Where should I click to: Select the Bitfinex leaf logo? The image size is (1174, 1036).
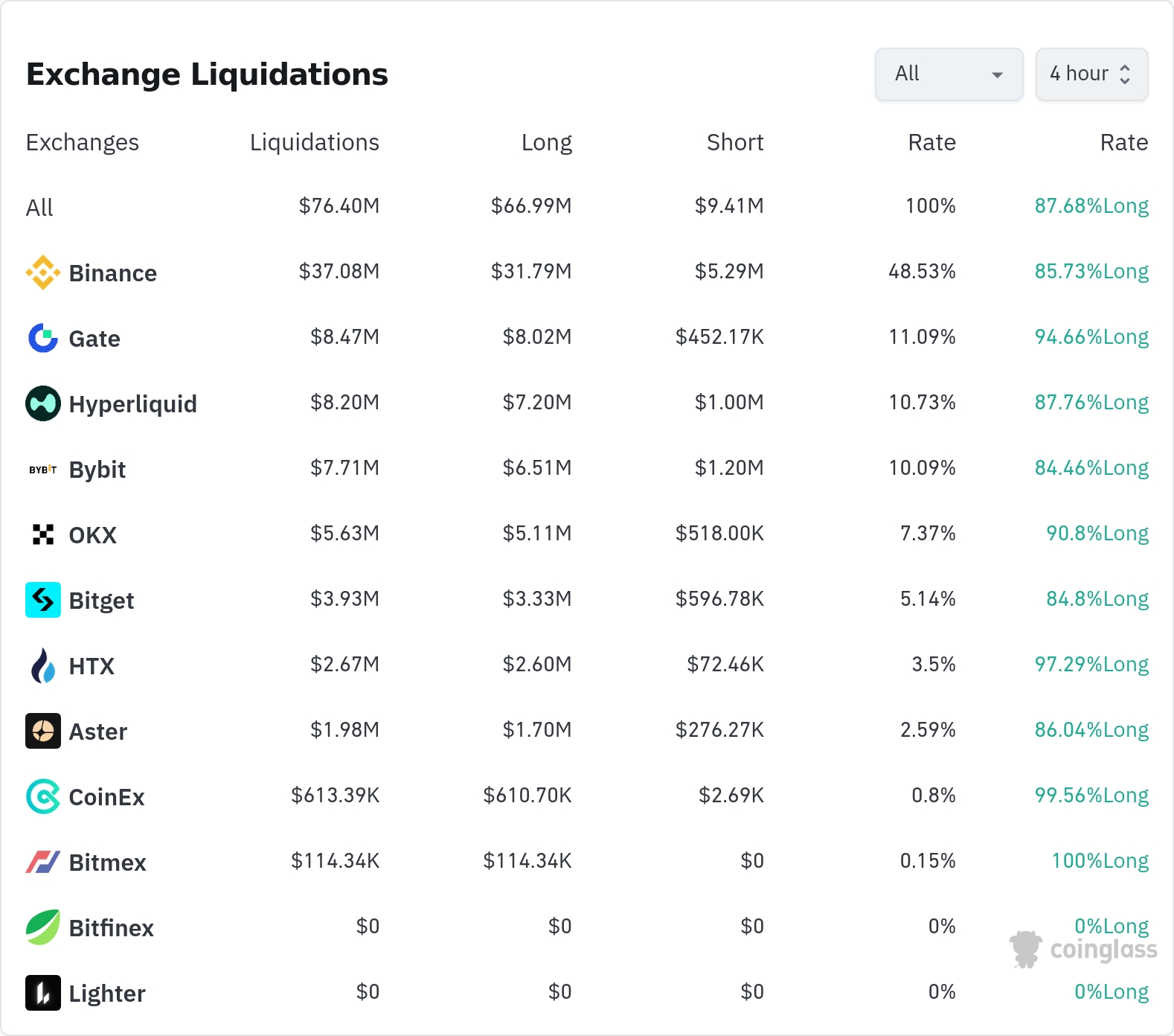[43, 927]
